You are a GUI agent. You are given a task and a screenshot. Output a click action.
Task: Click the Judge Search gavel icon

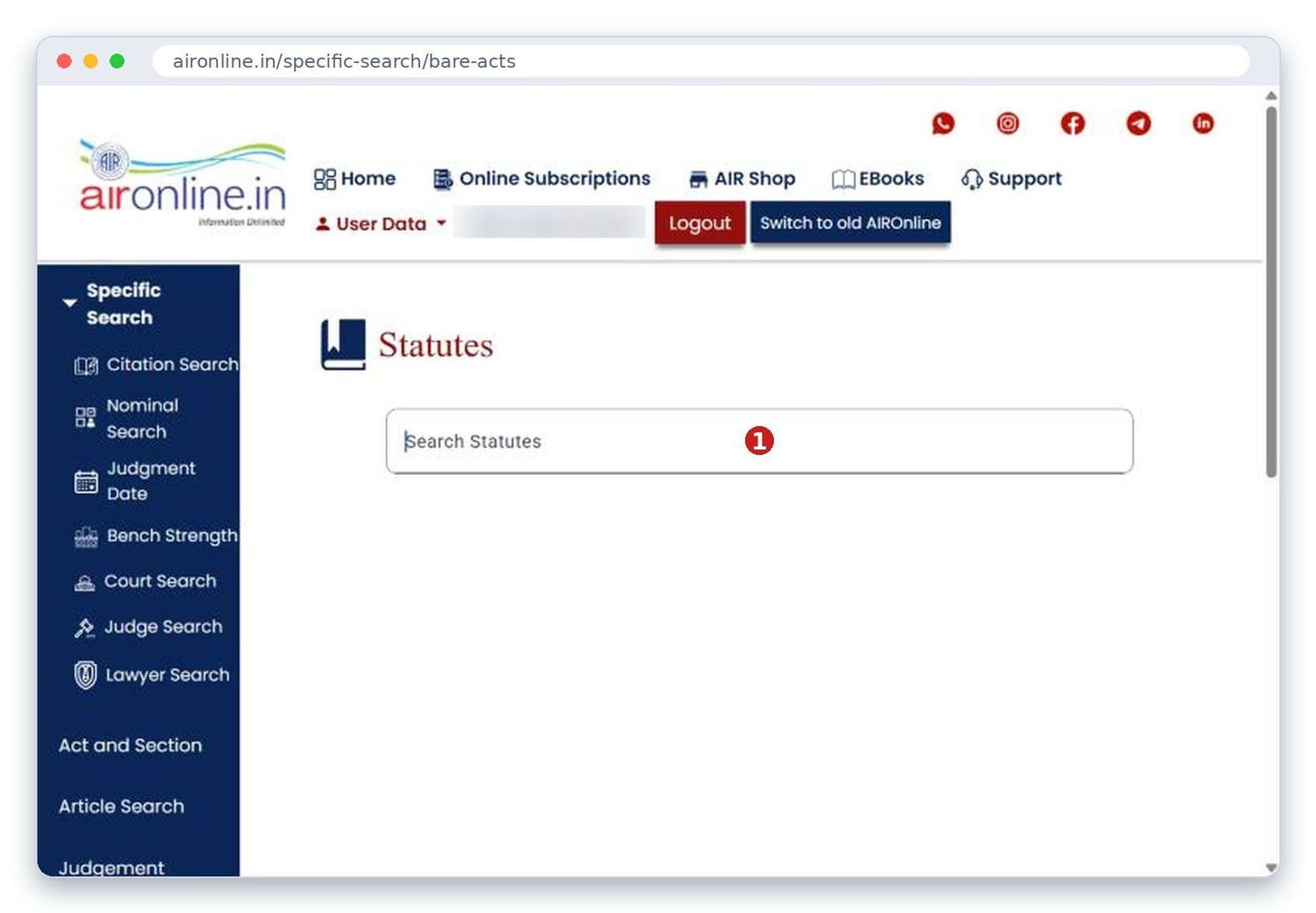tap(84, 627)
